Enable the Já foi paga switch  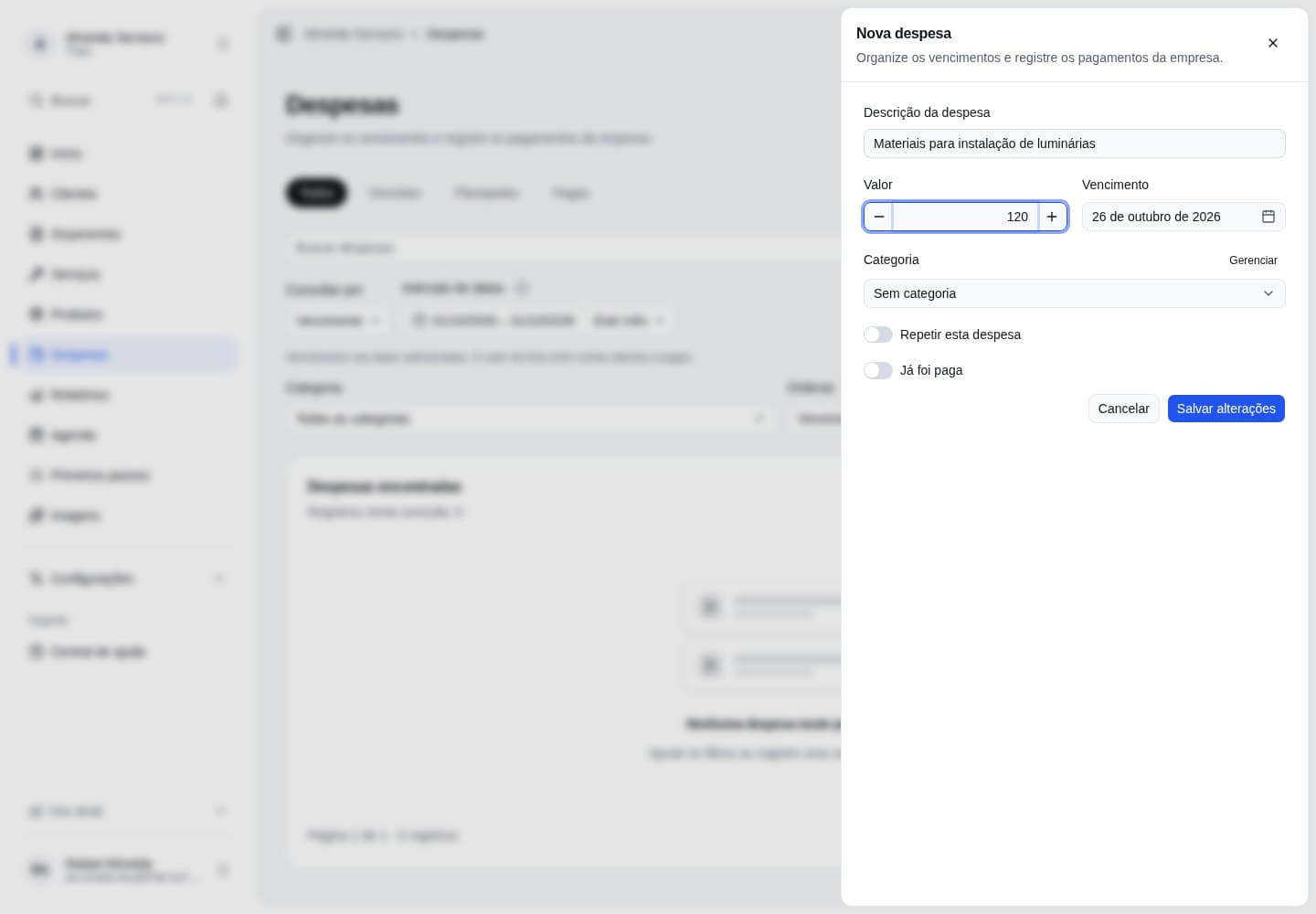pos(878,370)
